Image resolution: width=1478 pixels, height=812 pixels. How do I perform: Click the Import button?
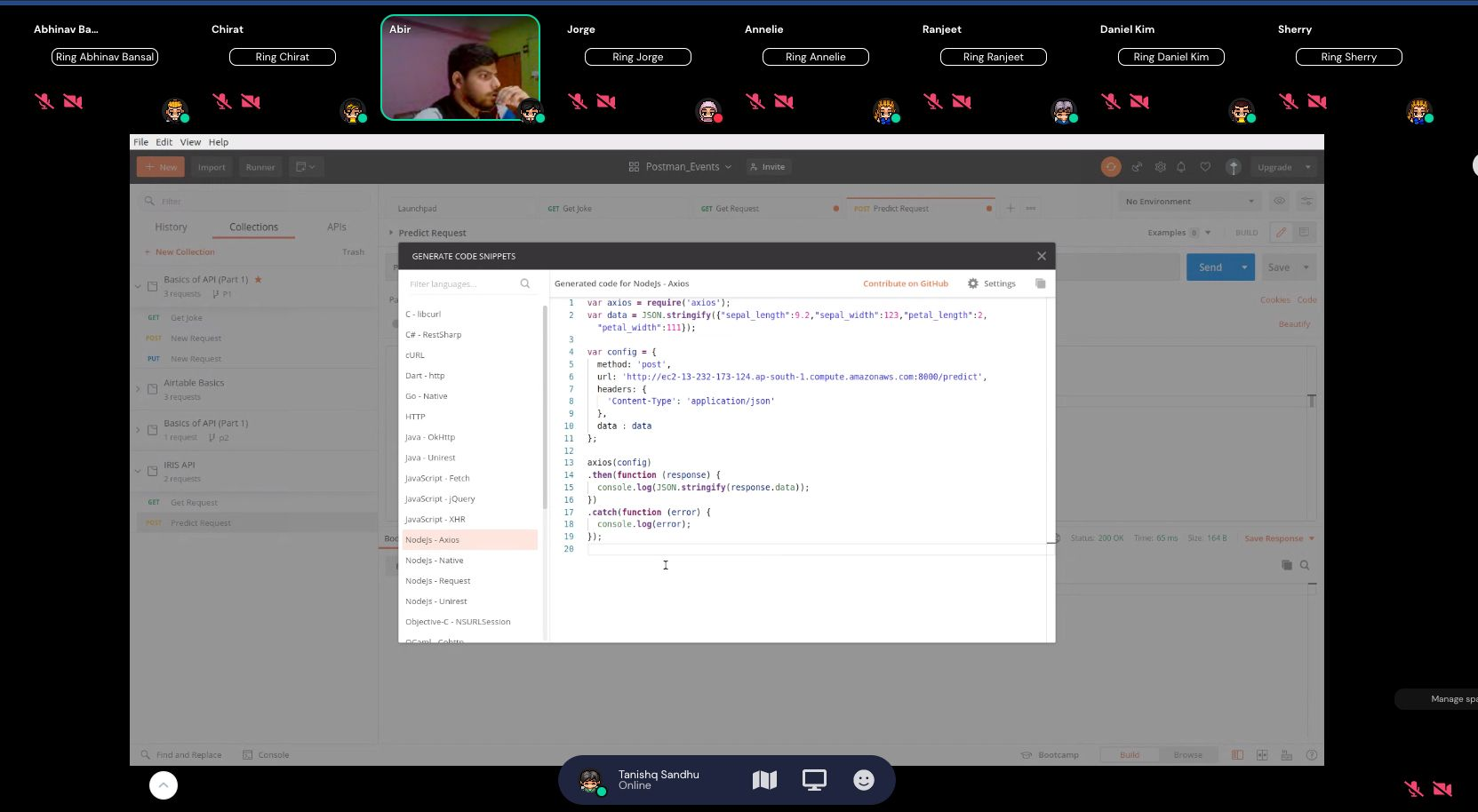pyautogui.click(x=212, y=167)
